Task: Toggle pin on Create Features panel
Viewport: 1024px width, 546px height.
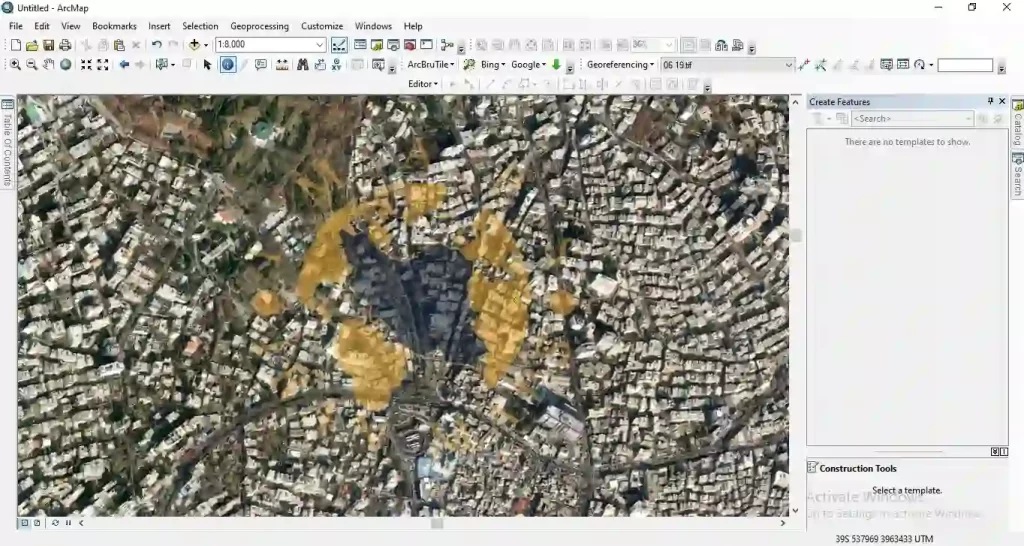Action: (x=990, y=101)
